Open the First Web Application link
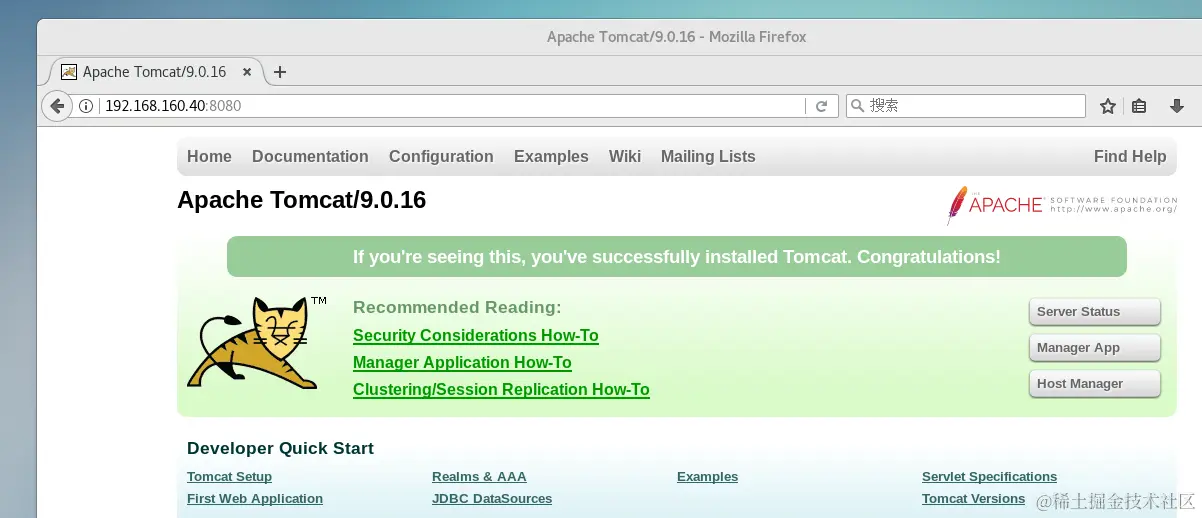Screen dimensions: 1202x518 point(255,499)
